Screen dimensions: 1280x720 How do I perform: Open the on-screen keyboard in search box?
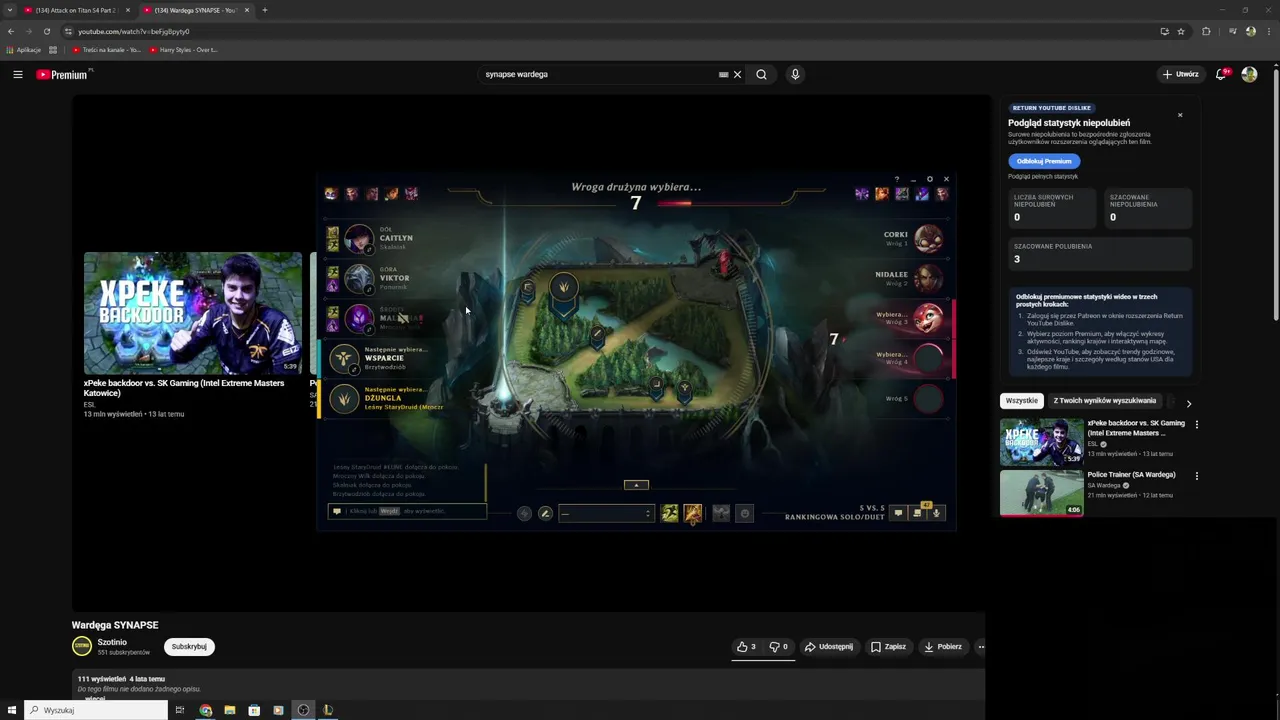pyautogui.click(x=723, y=74)
